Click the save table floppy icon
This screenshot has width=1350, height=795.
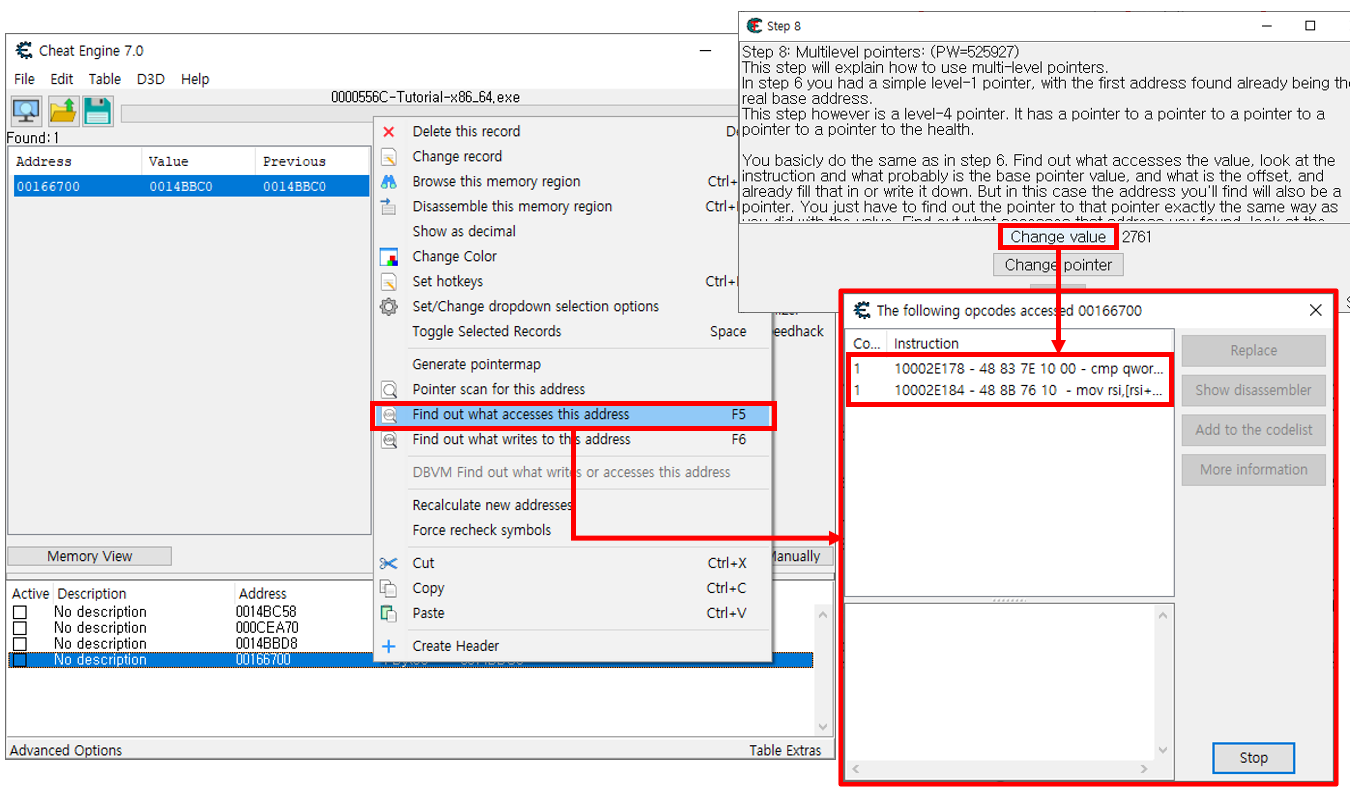pyautogui.click(x=97, y=111)
